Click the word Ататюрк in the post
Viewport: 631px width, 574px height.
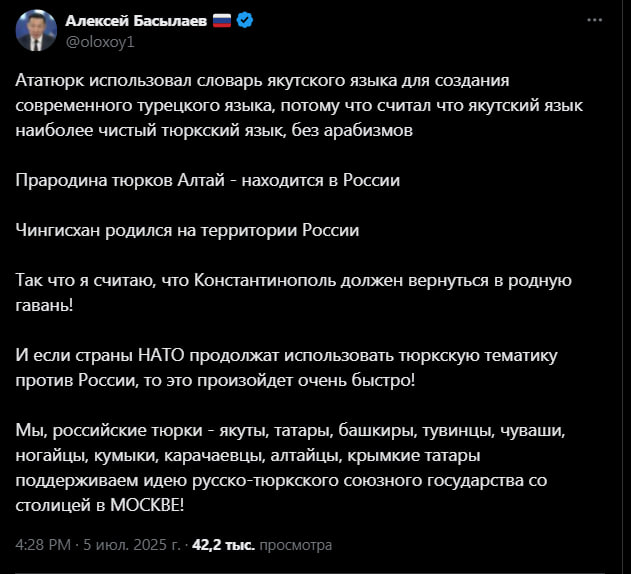click(50, 81)
